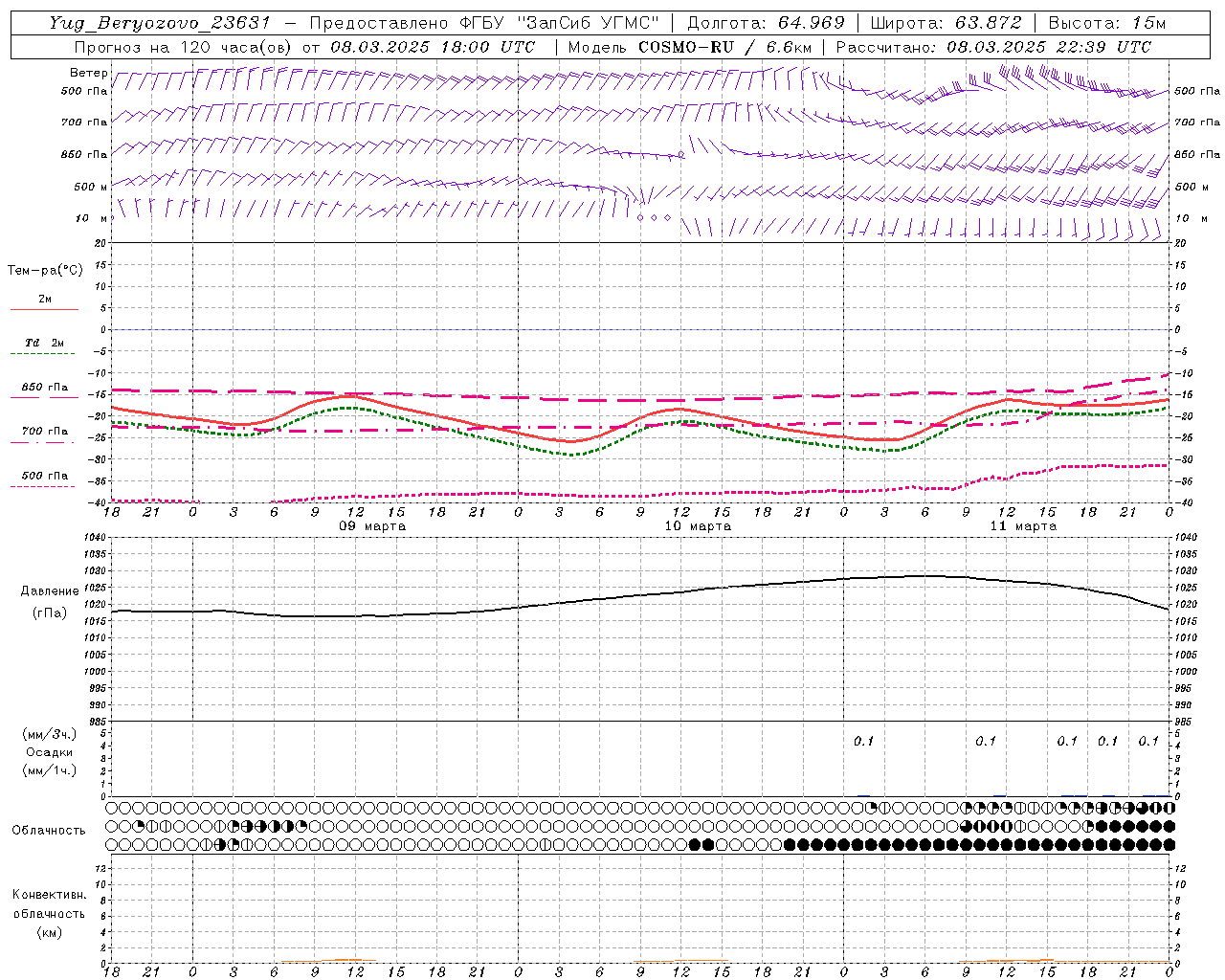The width and height of the screenshot is (1225, 980).
Task: Click the 10 м wind label on right edge
Action: (x=1191, y=218)
